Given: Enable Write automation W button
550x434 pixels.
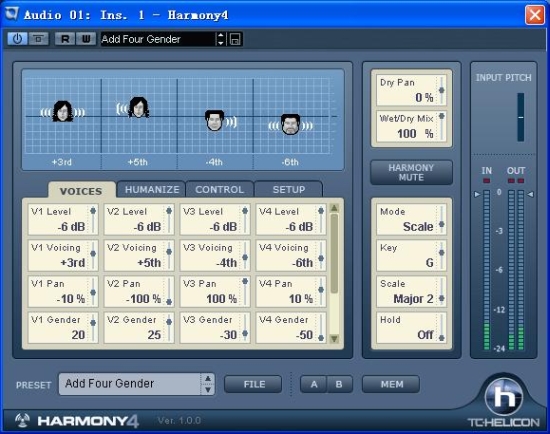Looking at the screenshot, I should click(86, 39).
